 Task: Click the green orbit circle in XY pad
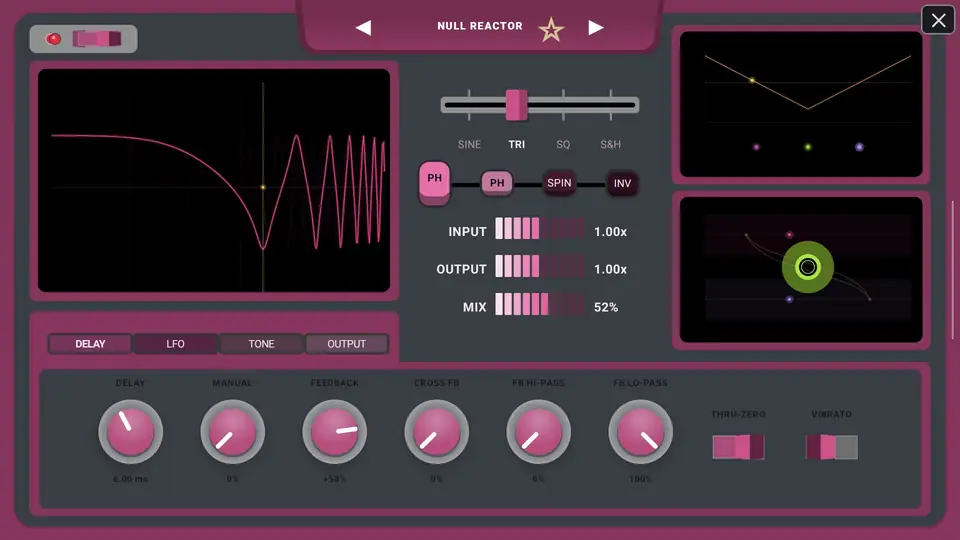[808, 267]
